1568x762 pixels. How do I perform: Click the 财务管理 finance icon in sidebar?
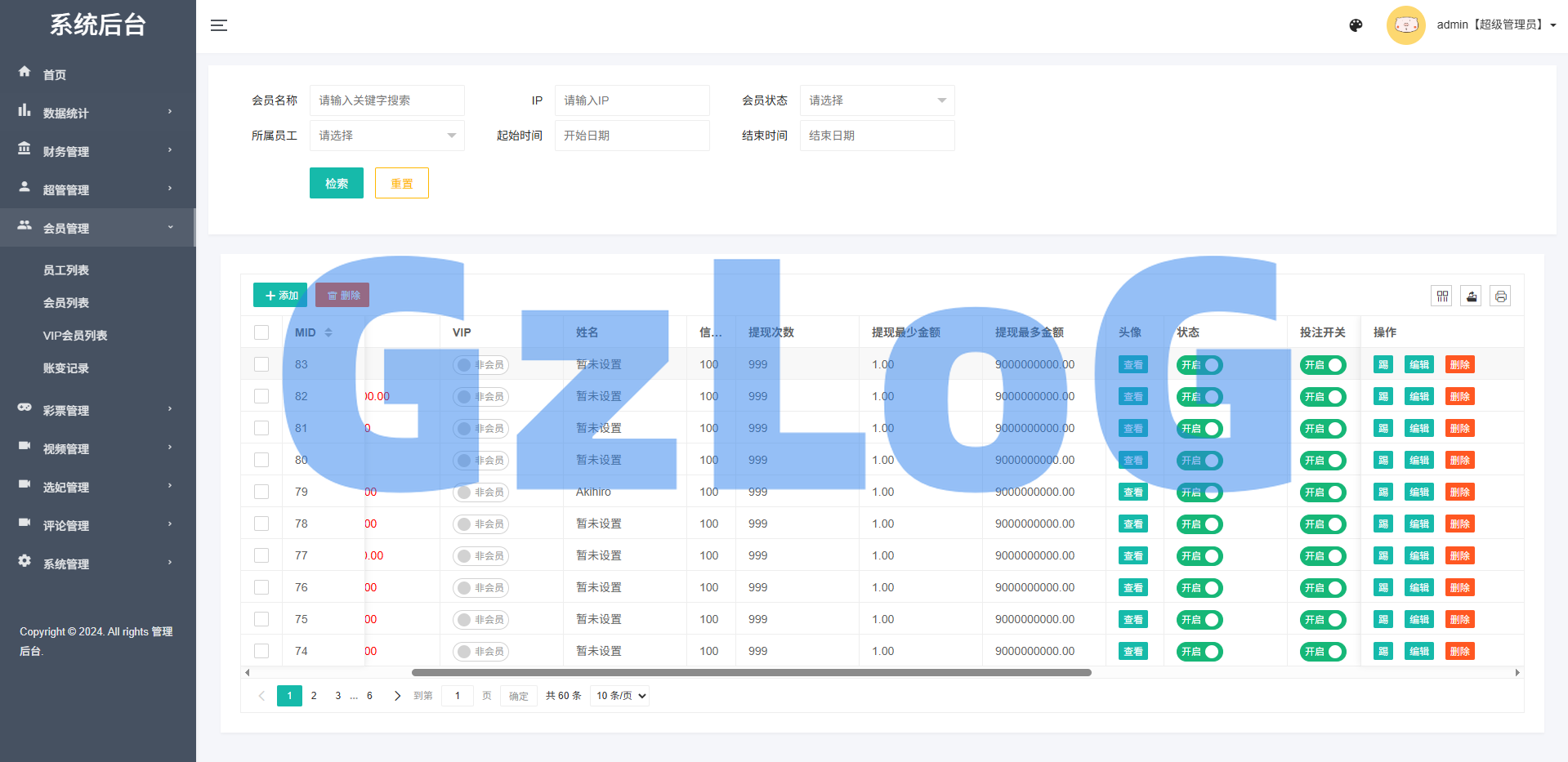click(x=25, y=150)
